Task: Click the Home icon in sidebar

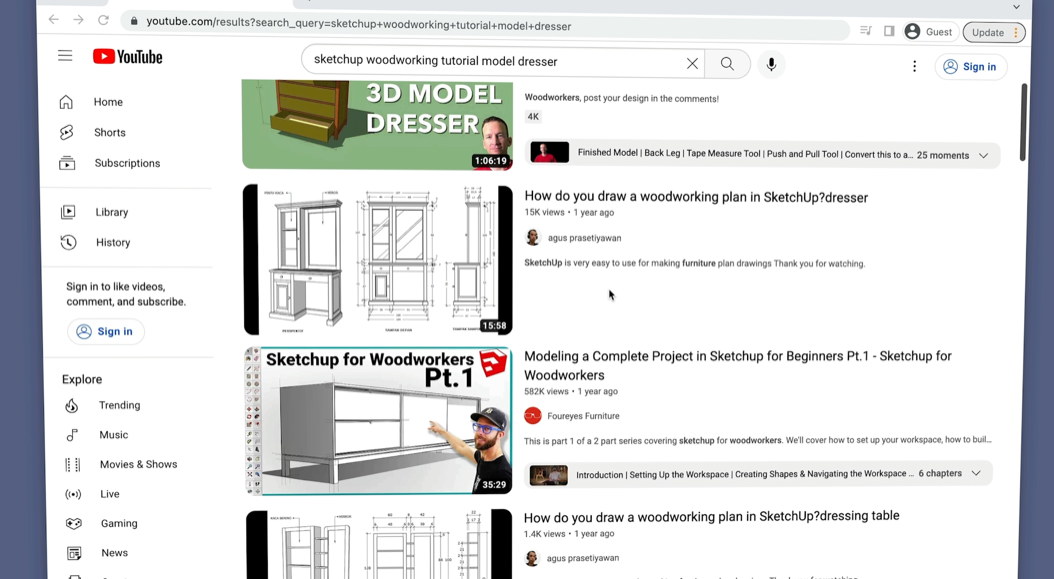Action: (x=66, y=102)
